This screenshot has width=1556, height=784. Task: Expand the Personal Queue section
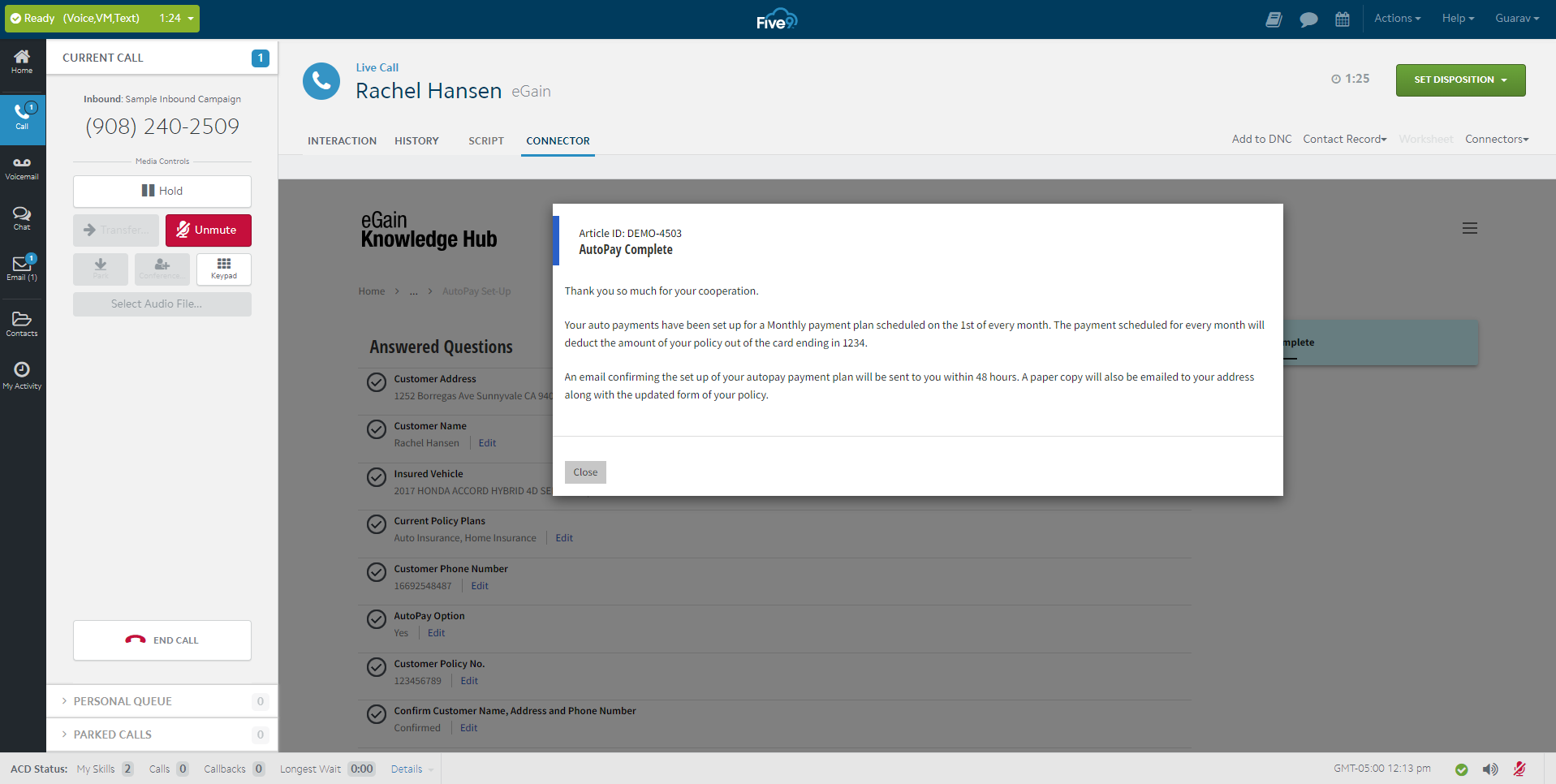pos(122,700)
